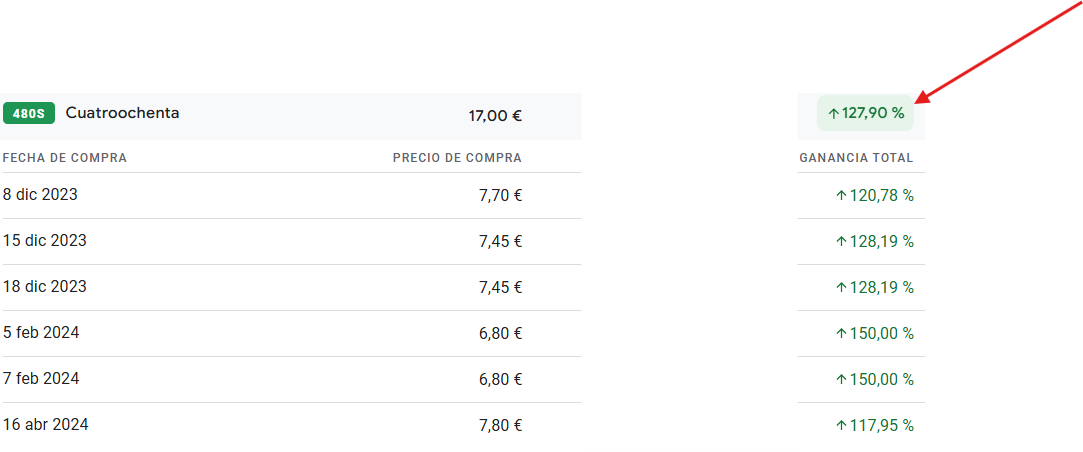Sort by PRECIO DE COMPRA column header
The width and height of the screenshot is (1083, 452).
pyautogui.click(x=457, y=158)
